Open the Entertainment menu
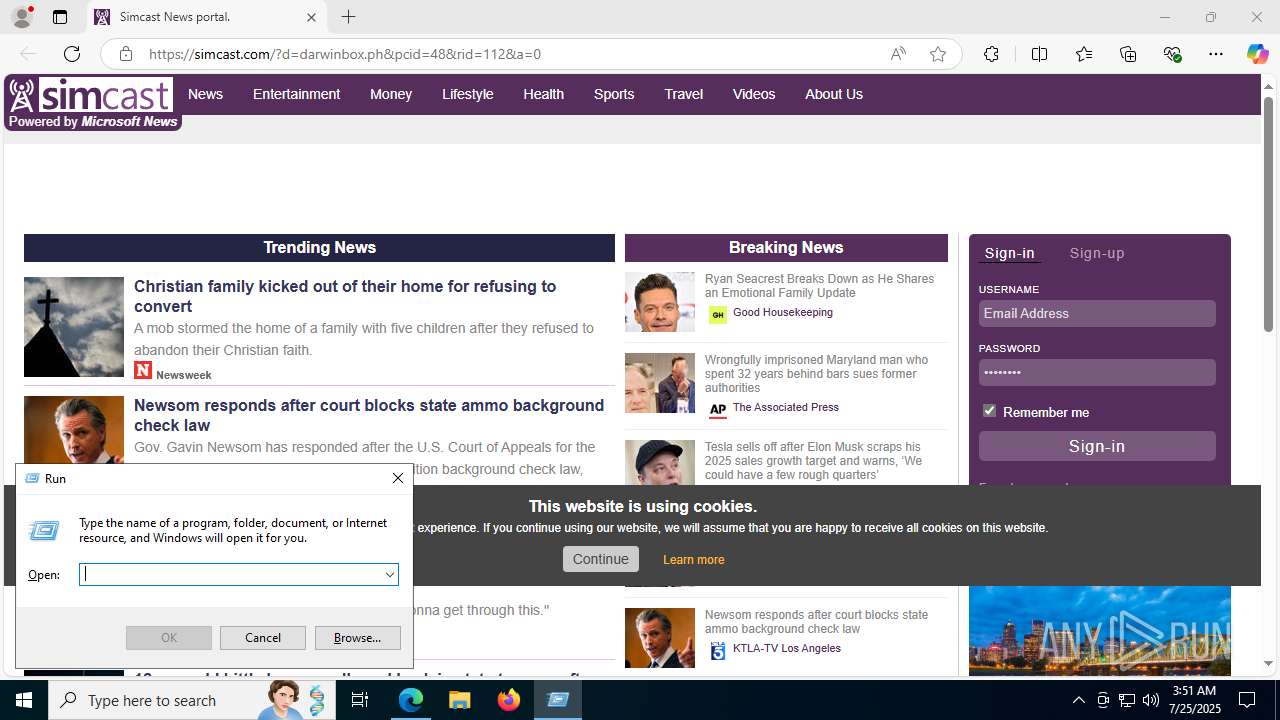Viewport: 1280px width, 720px height. [296, 94]
